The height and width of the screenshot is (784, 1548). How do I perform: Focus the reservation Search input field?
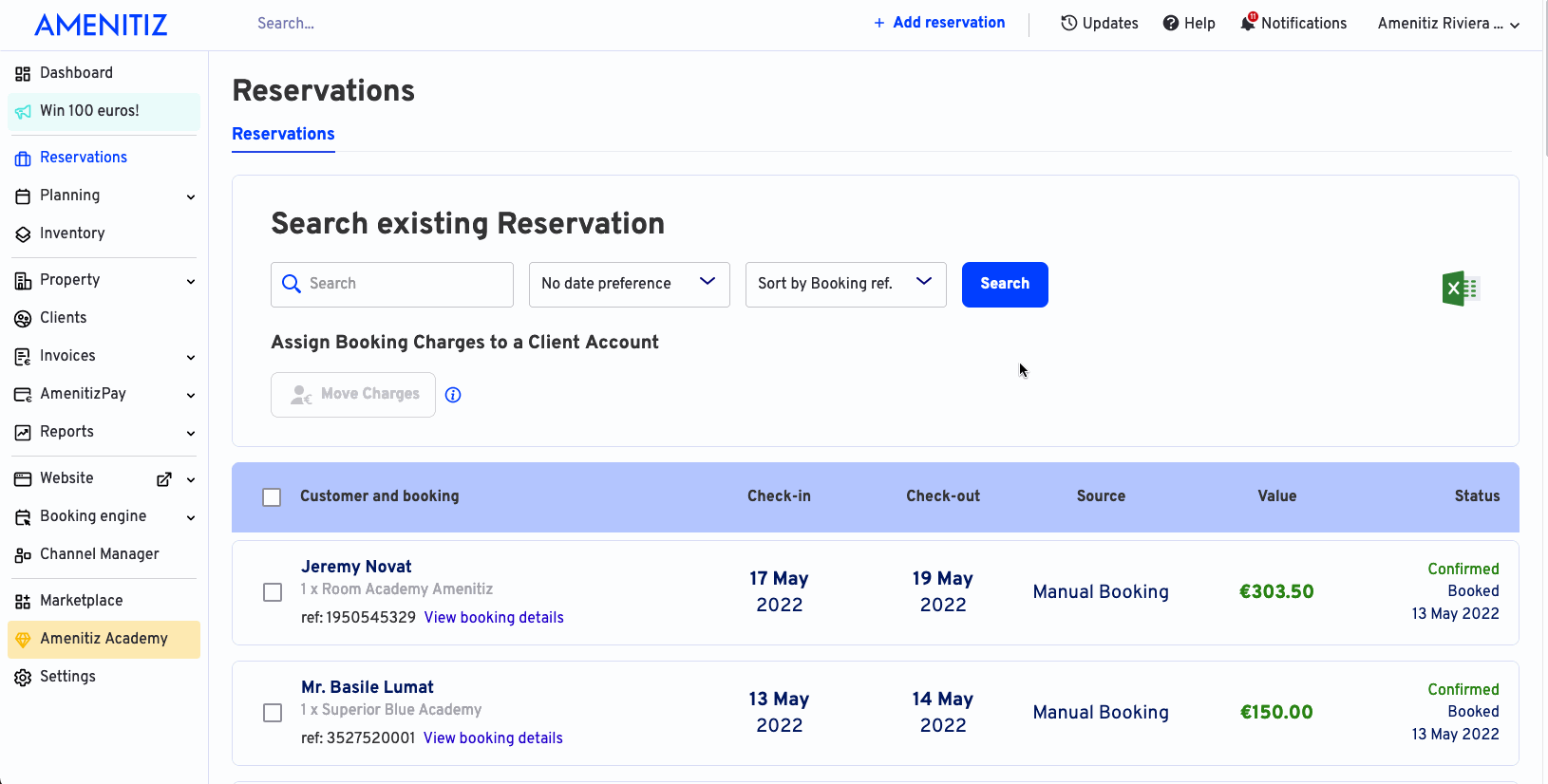(391, 285)
